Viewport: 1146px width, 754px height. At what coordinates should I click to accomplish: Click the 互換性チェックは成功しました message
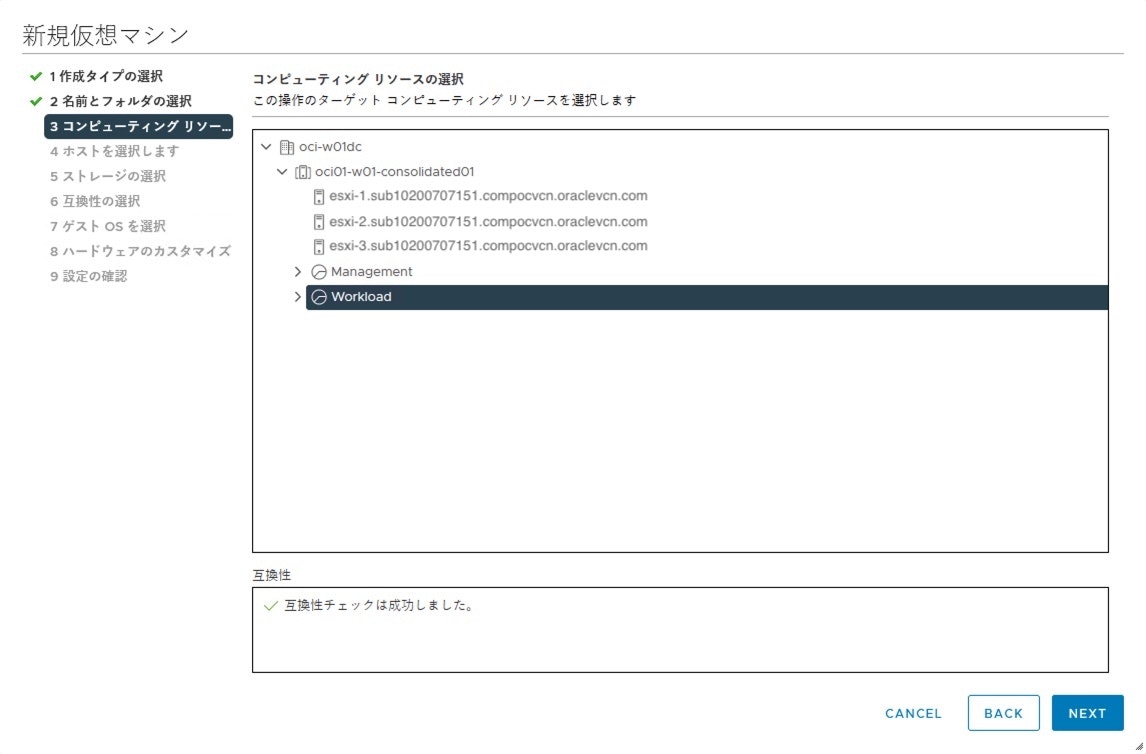pyautogui.click(x=379, y=606)
